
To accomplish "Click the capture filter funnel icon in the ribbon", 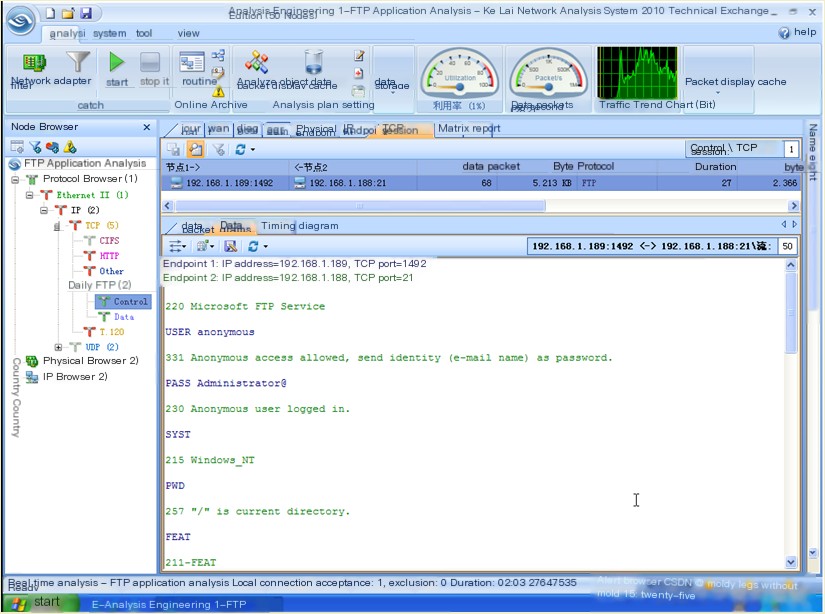I will 78,62.
